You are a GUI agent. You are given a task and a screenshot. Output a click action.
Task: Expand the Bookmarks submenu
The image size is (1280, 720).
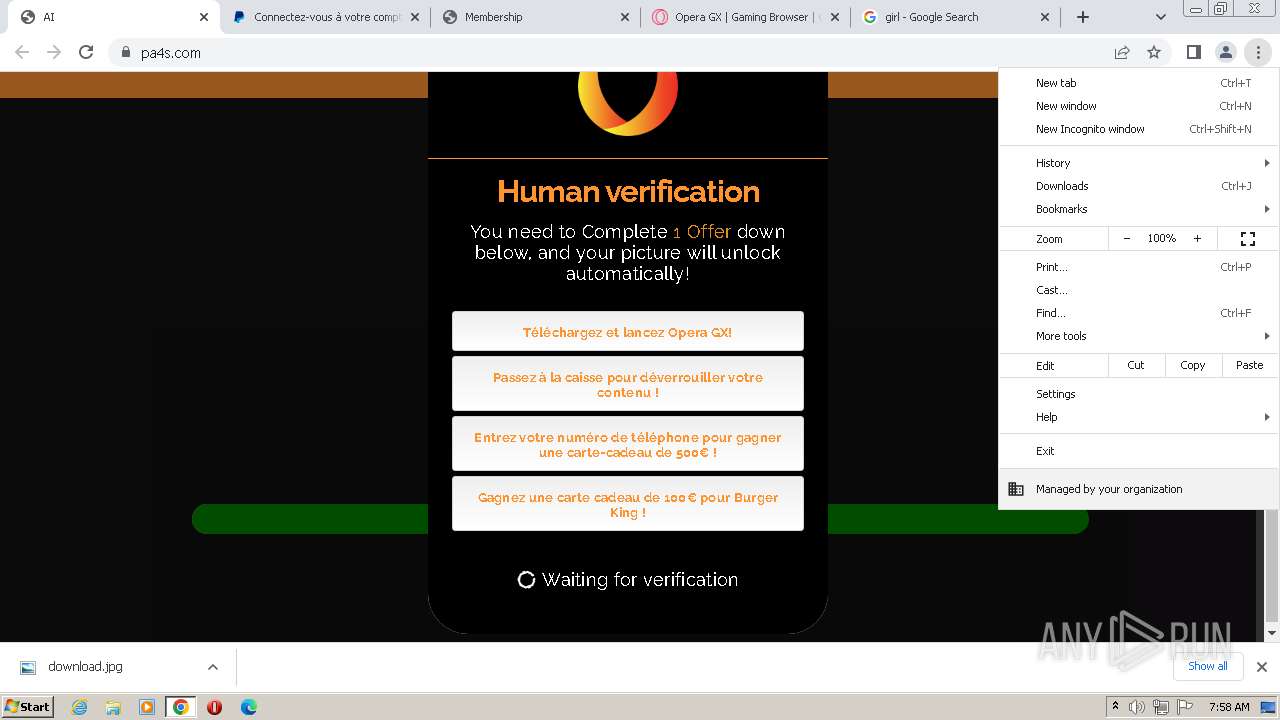coord(1139,209)
